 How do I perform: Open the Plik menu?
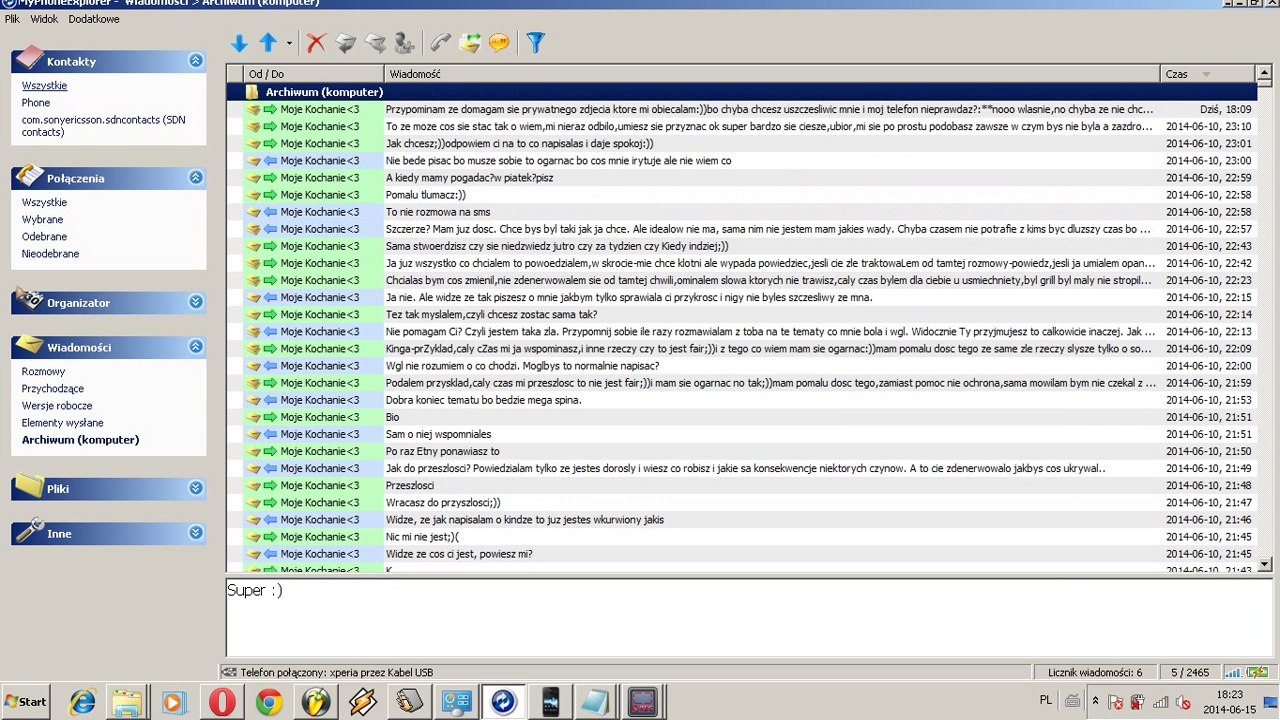point(12,19)
